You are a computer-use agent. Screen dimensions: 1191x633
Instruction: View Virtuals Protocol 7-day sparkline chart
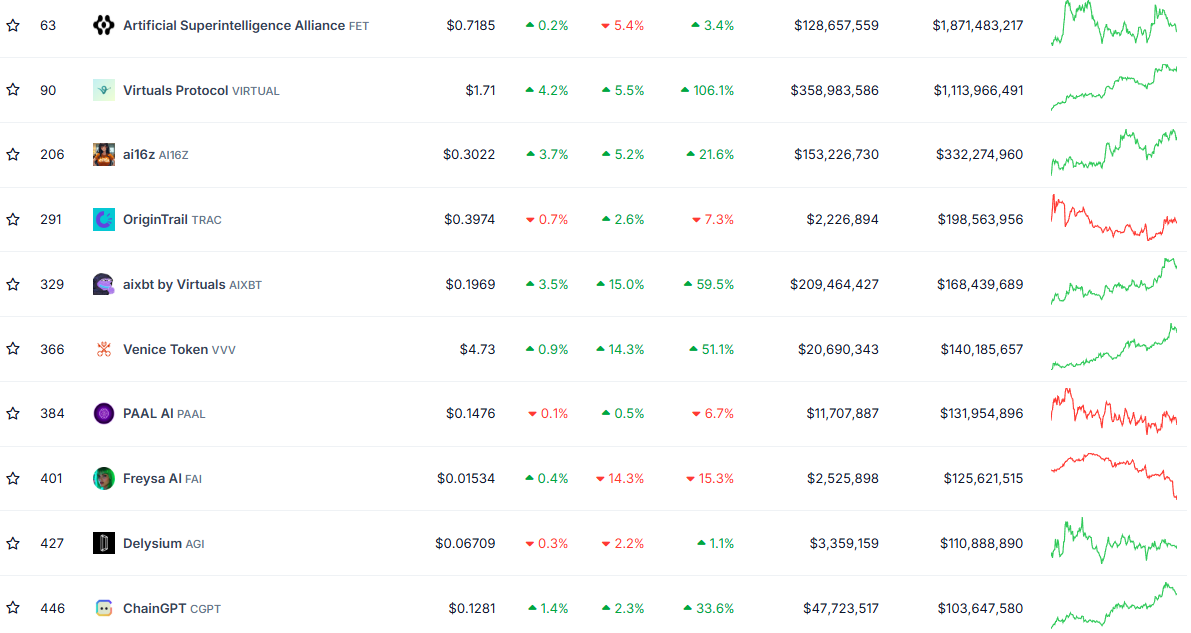point(1114,88)
